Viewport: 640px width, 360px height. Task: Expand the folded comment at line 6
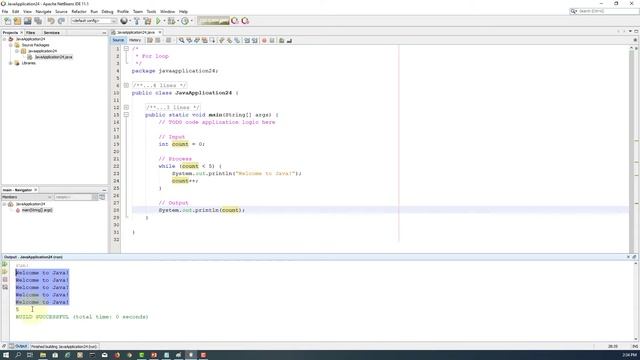point(126,85)
